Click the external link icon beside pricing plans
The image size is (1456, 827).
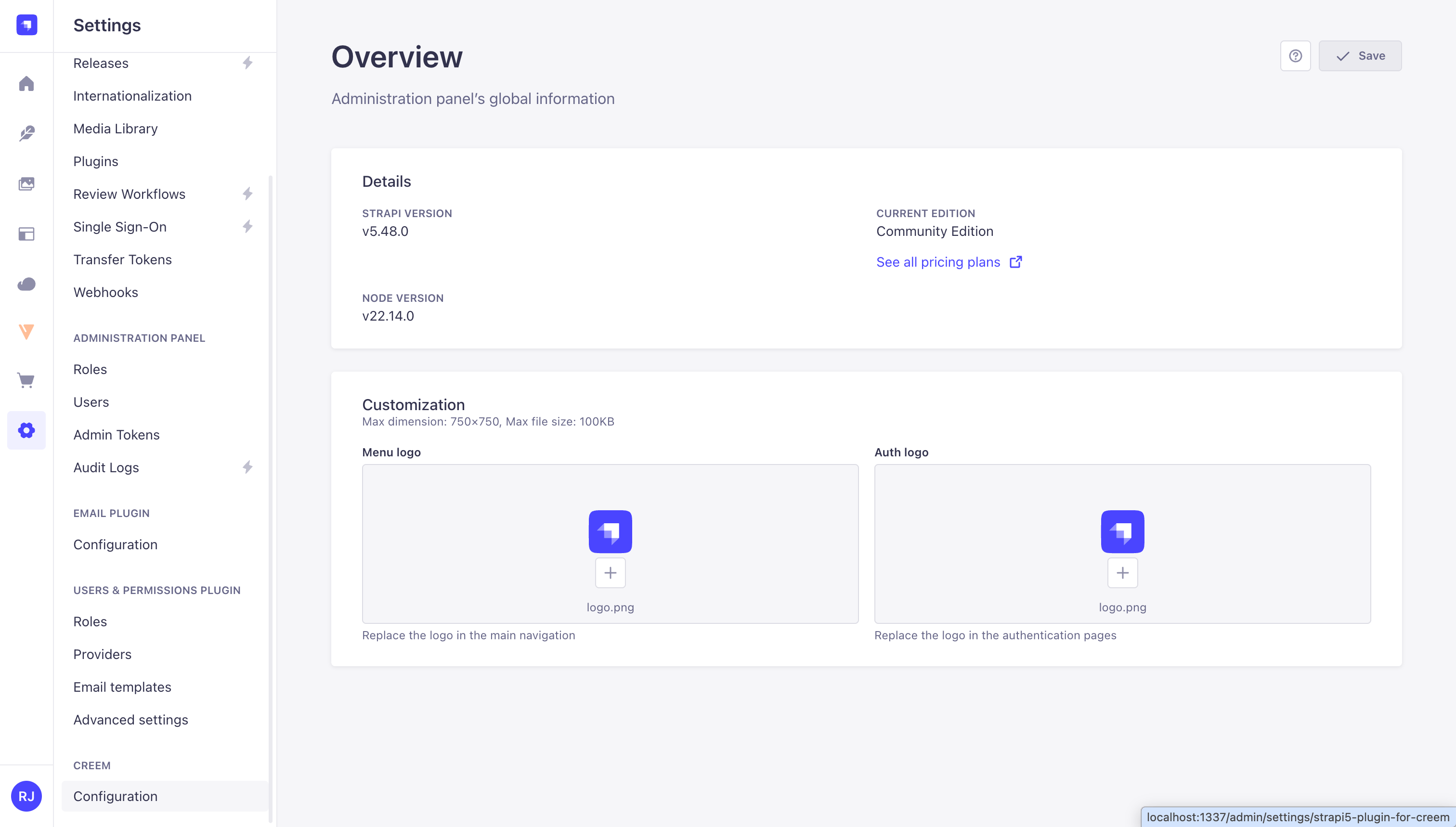pos(1016,262)
